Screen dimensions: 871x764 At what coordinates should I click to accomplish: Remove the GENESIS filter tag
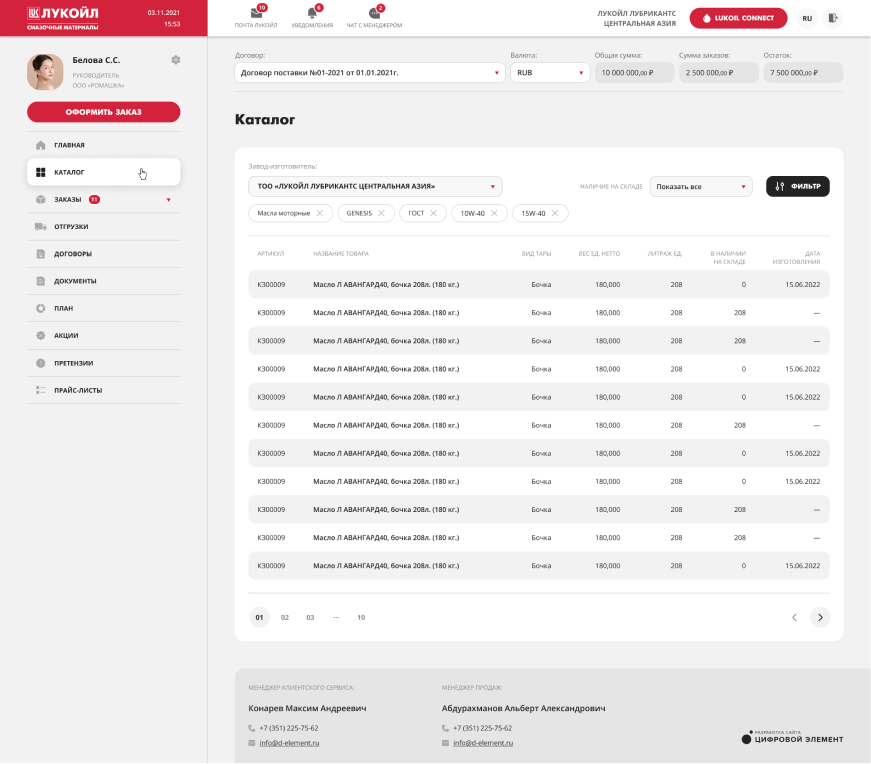click(381, 213)
